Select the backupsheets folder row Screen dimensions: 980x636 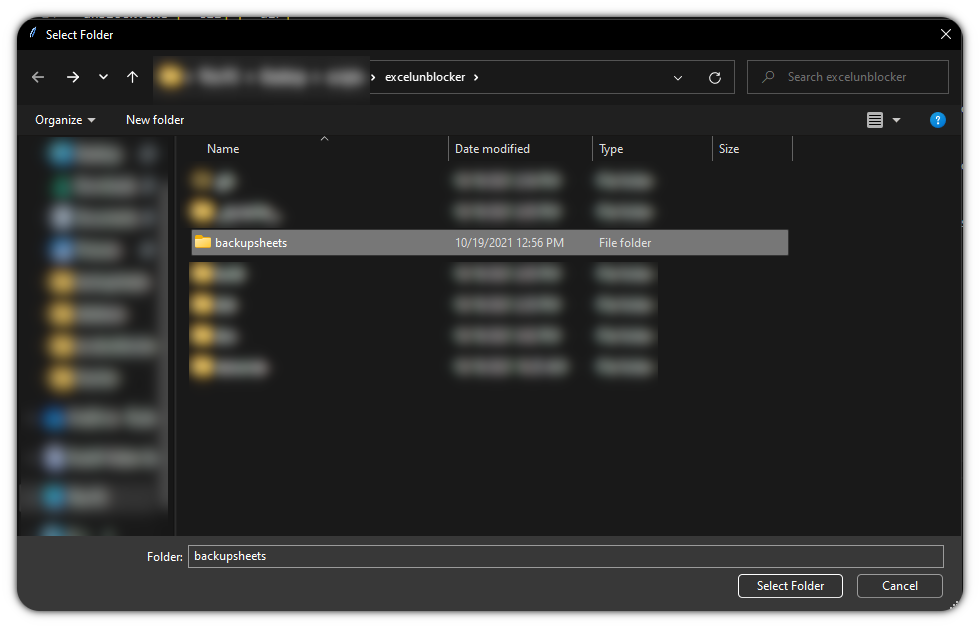tap(489, 242)
